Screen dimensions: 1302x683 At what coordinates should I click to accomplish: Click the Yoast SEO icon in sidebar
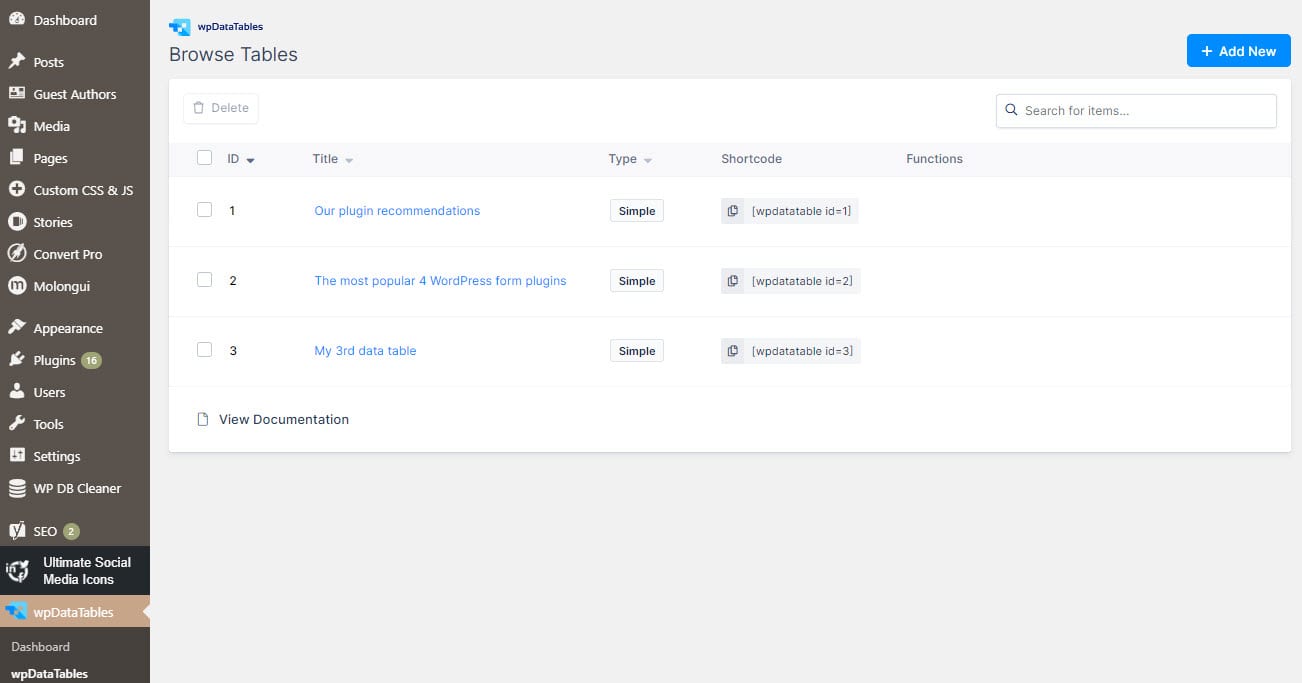[x=16, y=530]
